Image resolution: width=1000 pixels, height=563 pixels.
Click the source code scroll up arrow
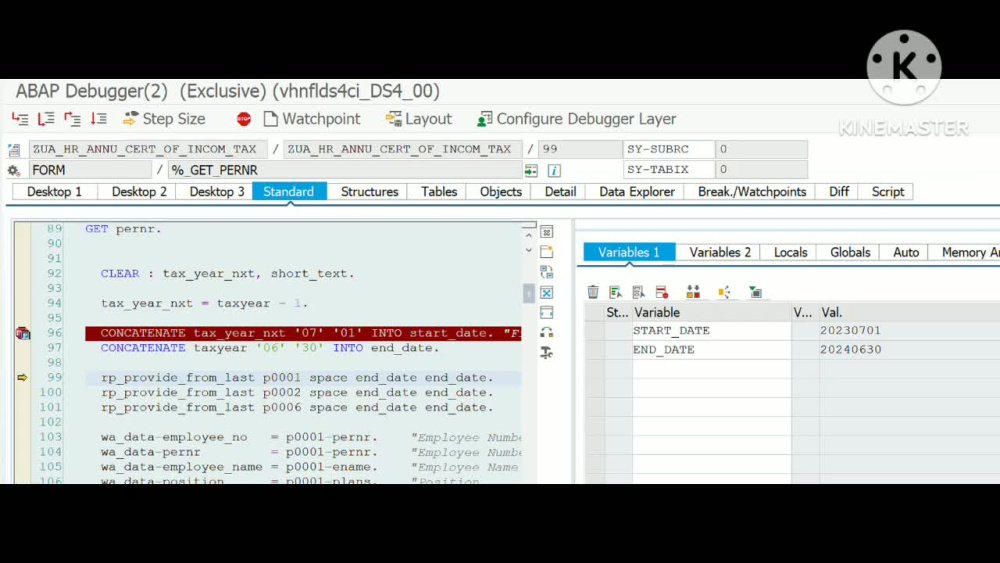(x=529, y=235)
